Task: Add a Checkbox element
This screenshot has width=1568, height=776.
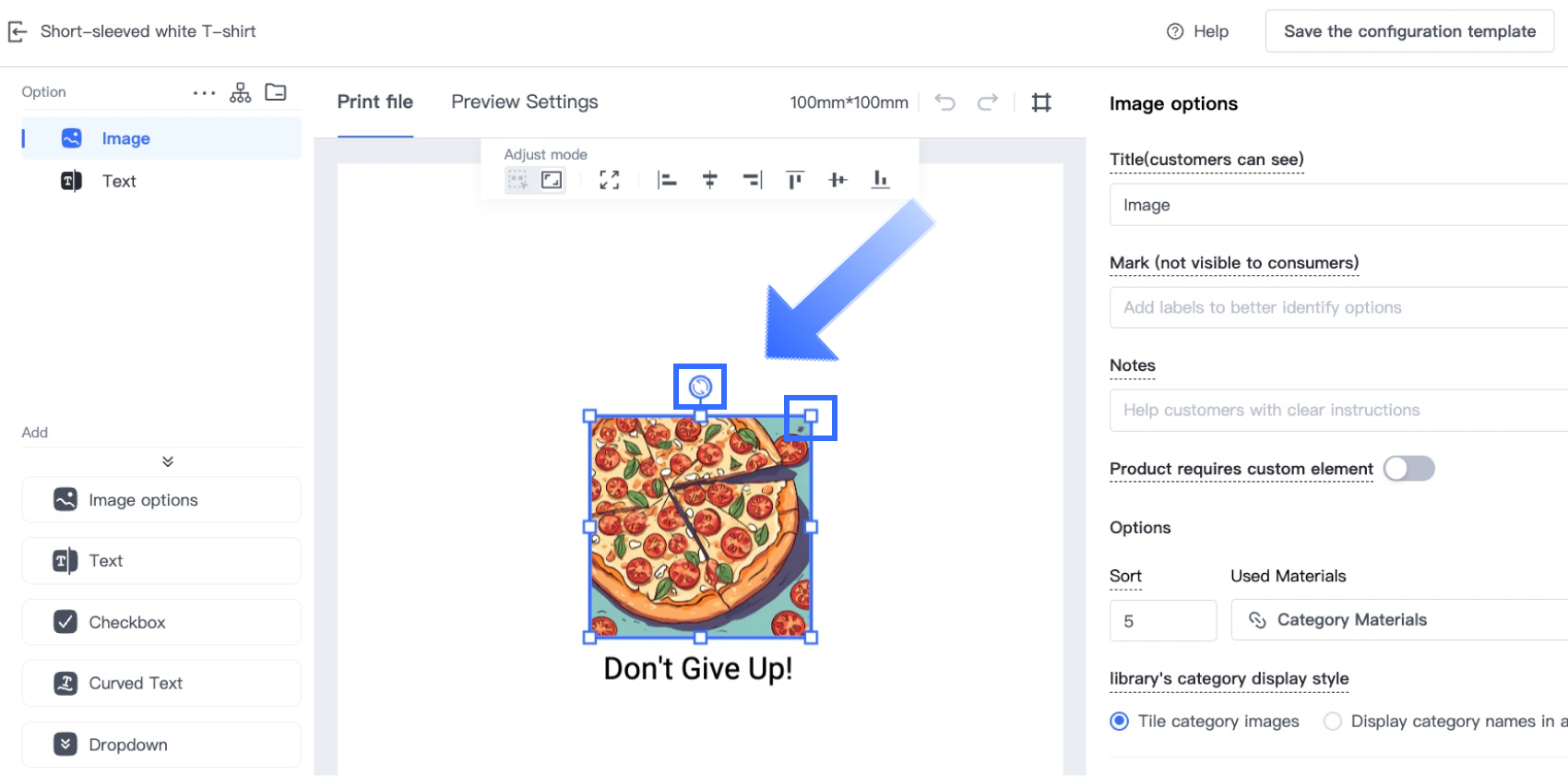Action: tap(161, 622)
